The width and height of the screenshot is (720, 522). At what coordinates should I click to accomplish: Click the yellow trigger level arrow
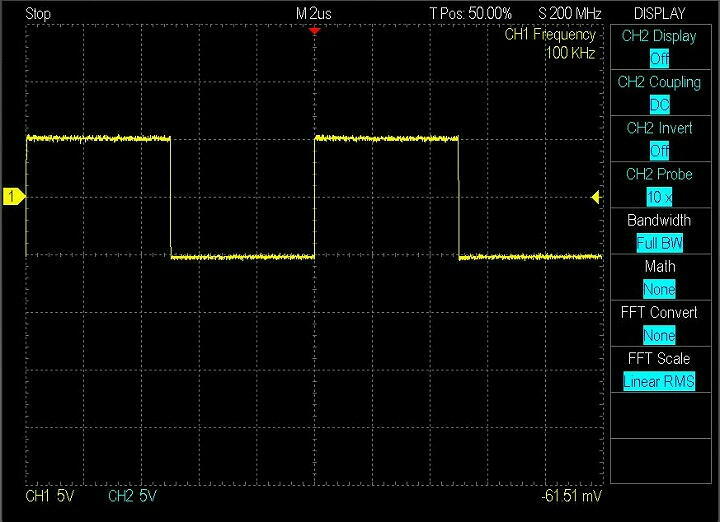[x=596, y=197]
